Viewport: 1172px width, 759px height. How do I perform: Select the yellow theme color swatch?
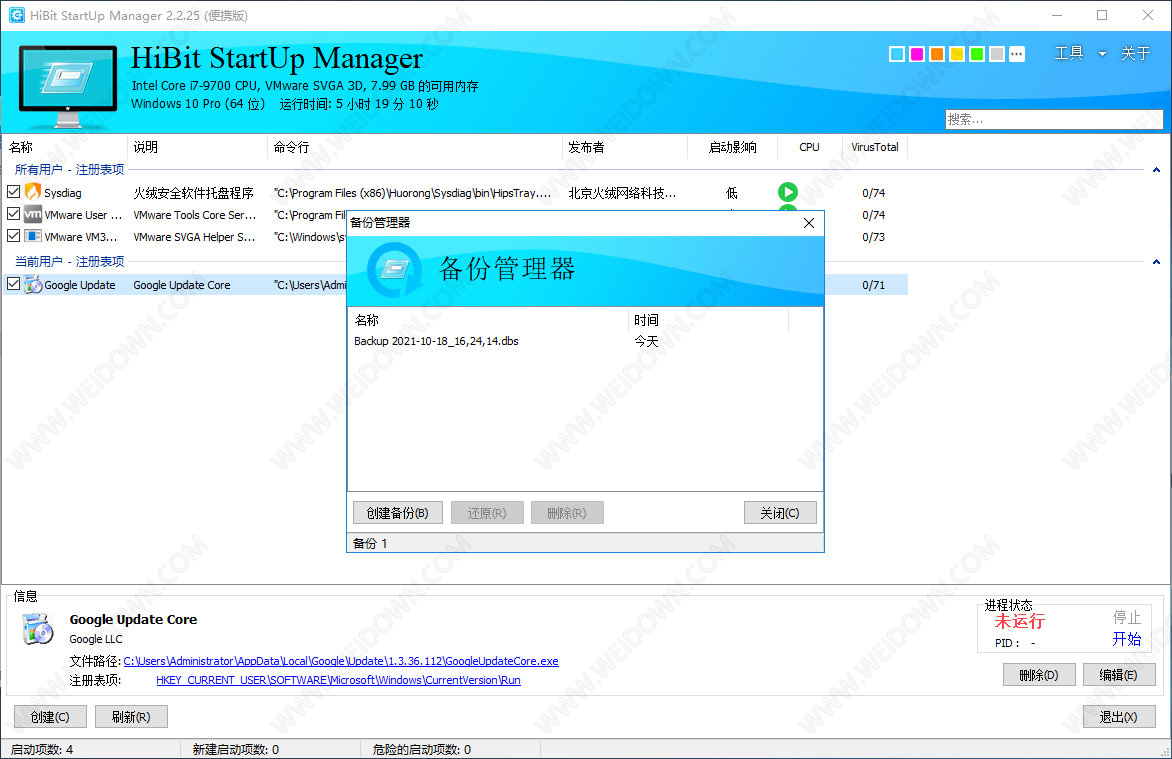957,54
